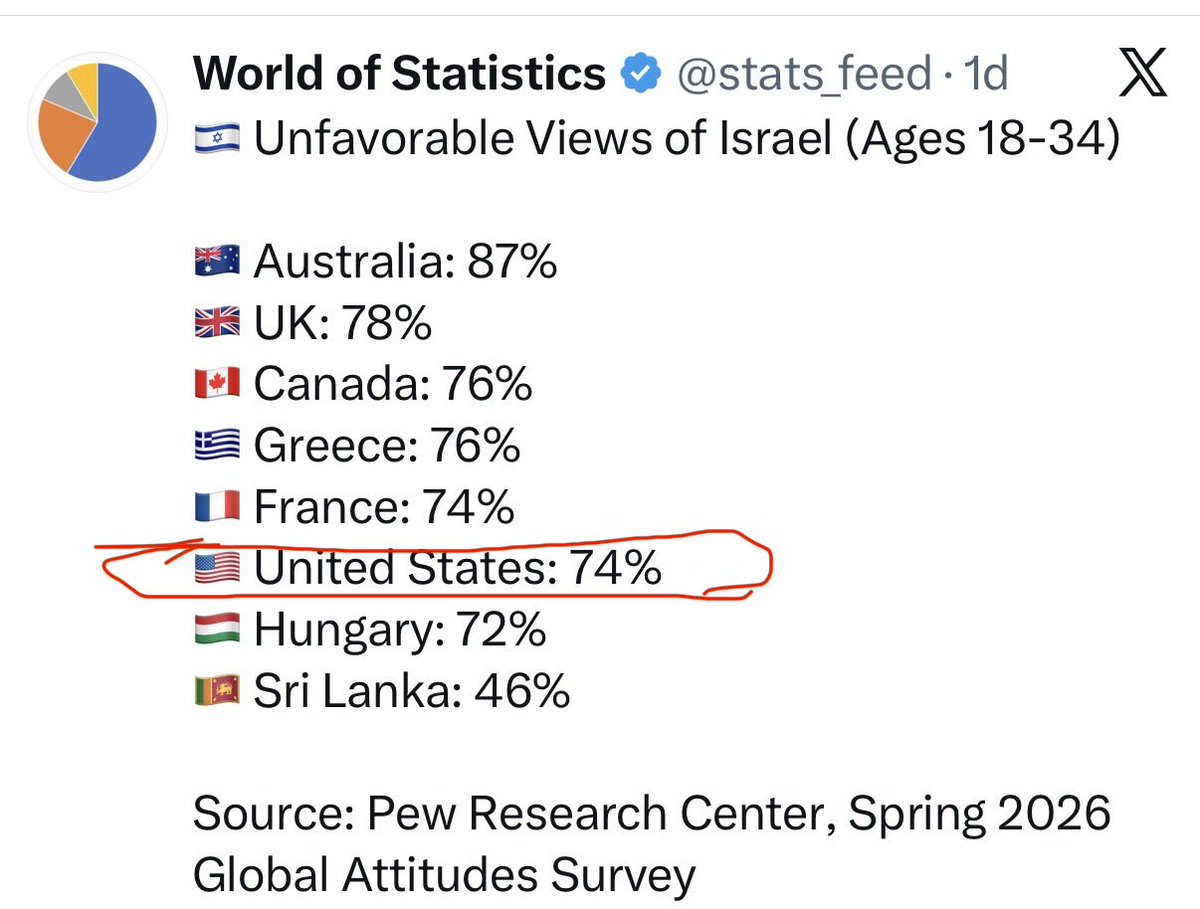The image size is (1200, 909).
Task: Click the Hungary flag emoji
Action: [x=216, y=629]
